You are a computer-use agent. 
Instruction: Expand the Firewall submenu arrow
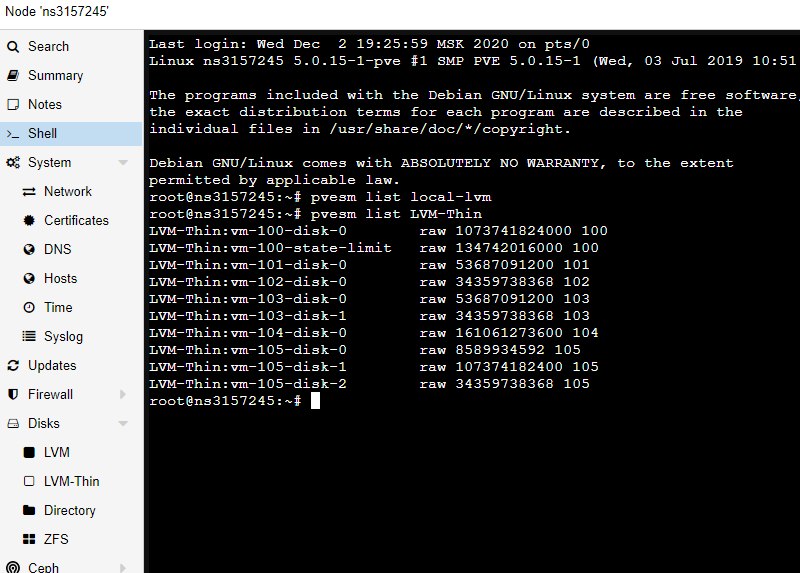pos(123,394)
